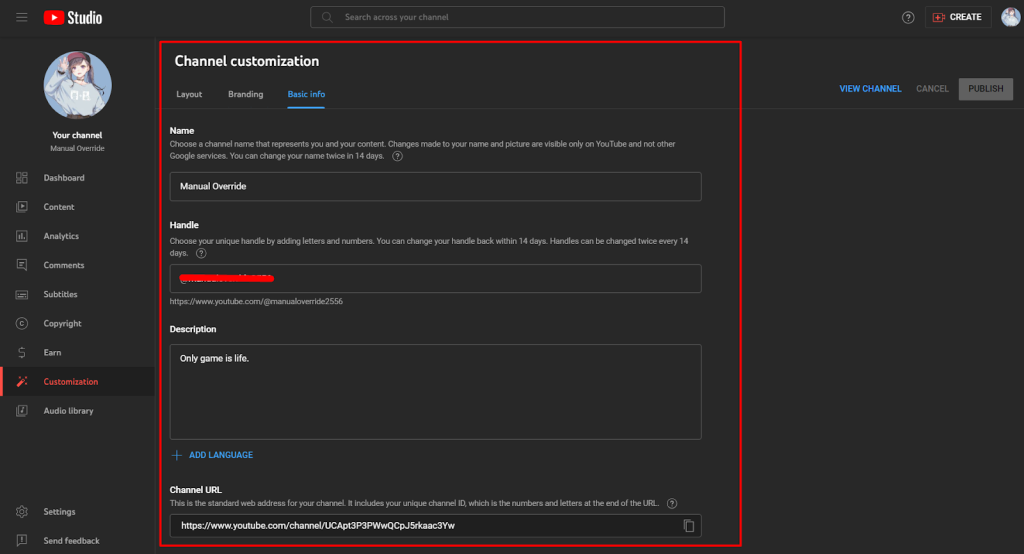Click the CREATE button
This screenshot has height=554, width=1024.
click(x=957, y=17)
